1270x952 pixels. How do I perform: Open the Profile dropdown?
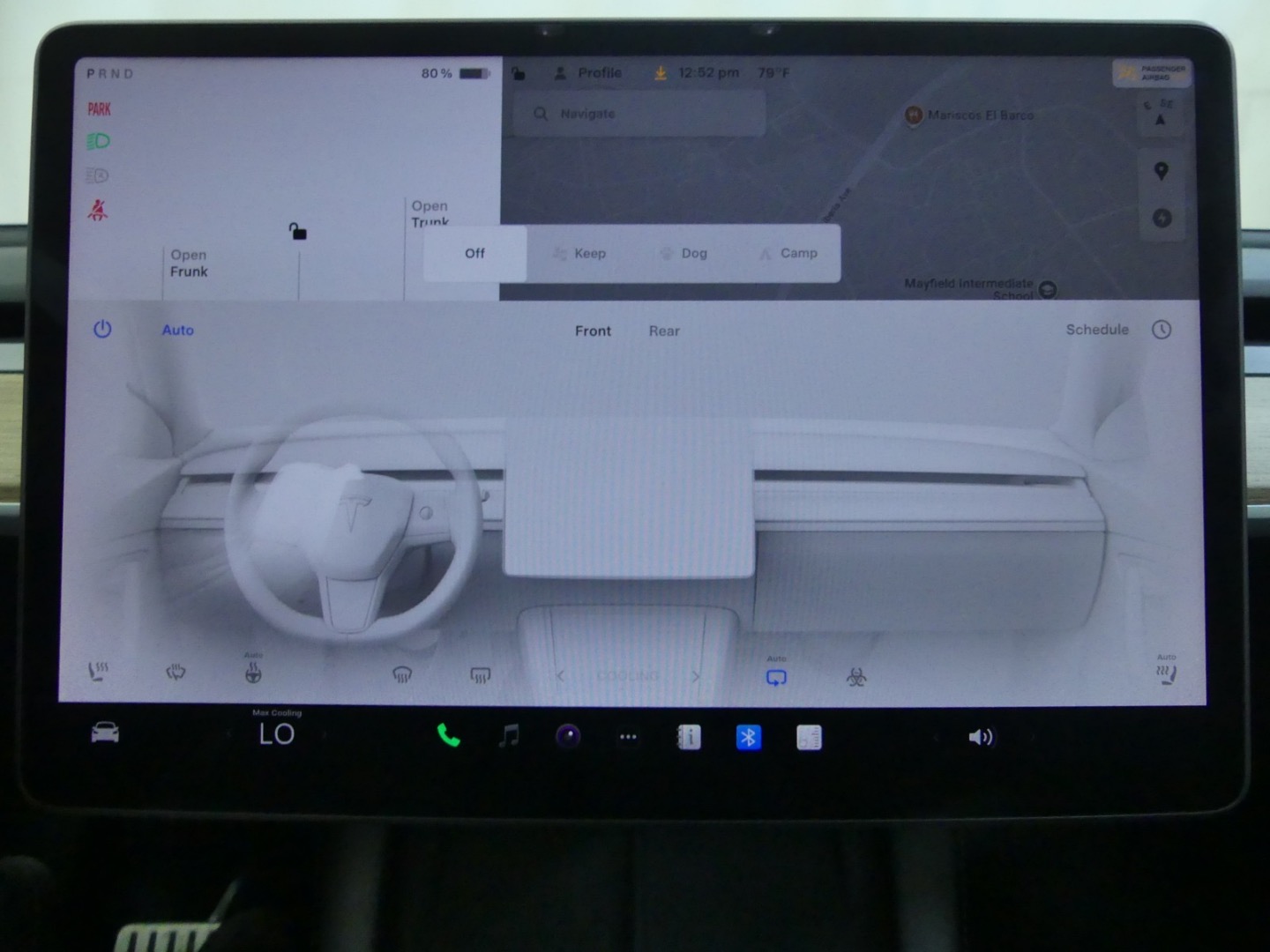pos(589,73)
